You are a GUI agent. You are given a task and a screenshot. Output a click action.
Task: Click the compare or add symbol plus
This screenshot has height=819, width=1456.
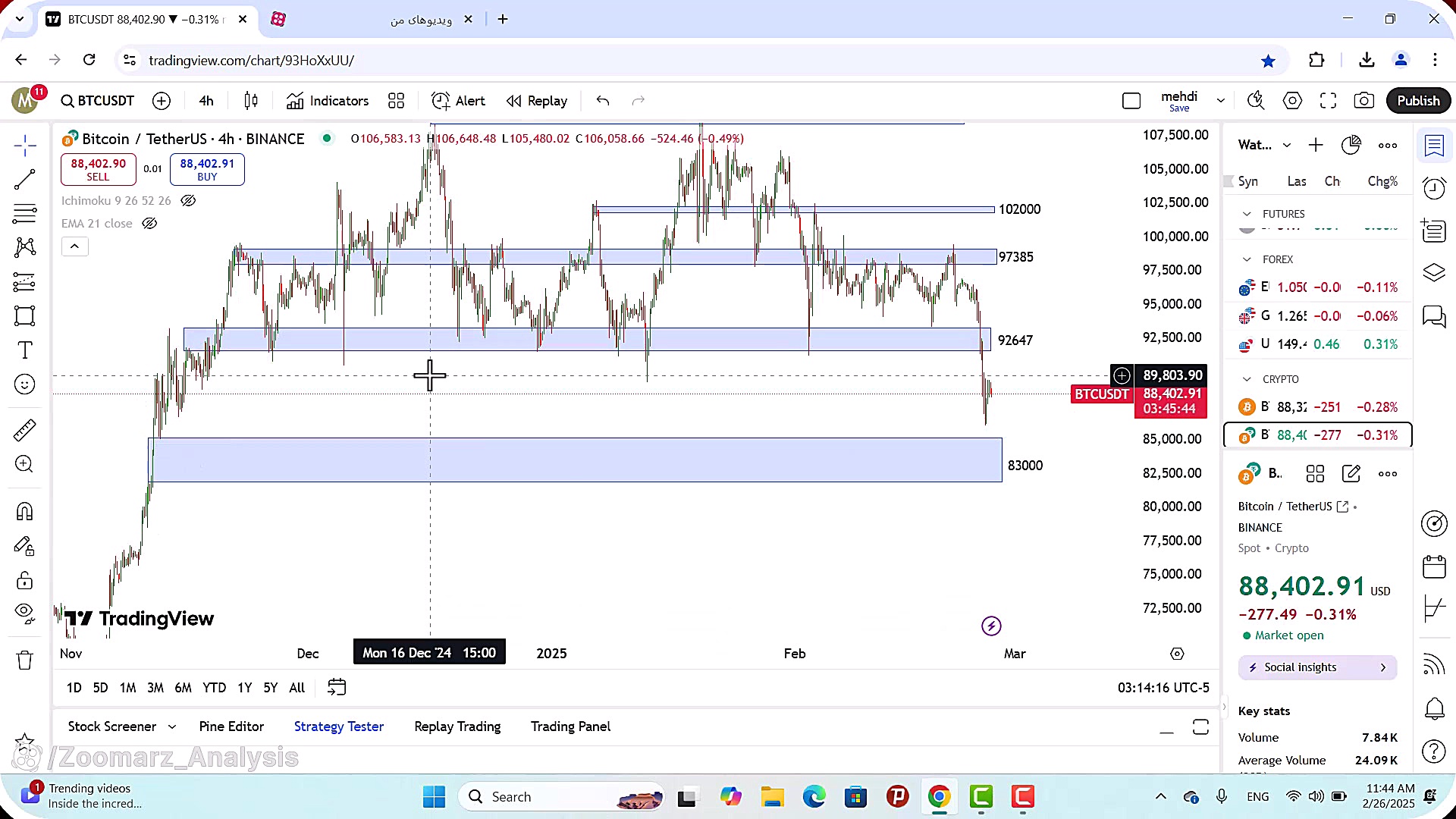pos(162,101)
